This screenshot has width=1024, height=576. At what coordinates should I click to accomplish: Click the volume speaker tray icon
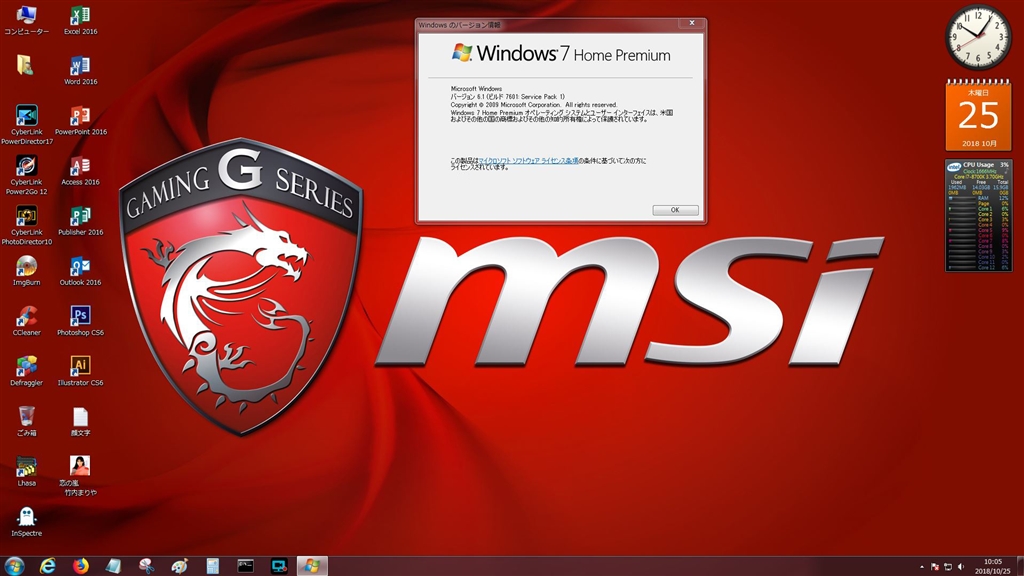coord(961,567)
